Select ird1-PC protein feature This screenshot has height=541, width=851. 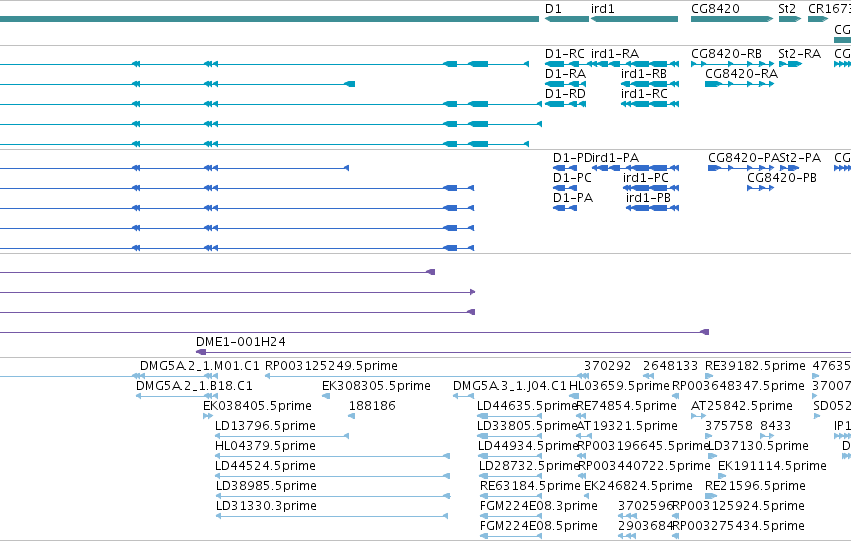(x=651, y=188)
